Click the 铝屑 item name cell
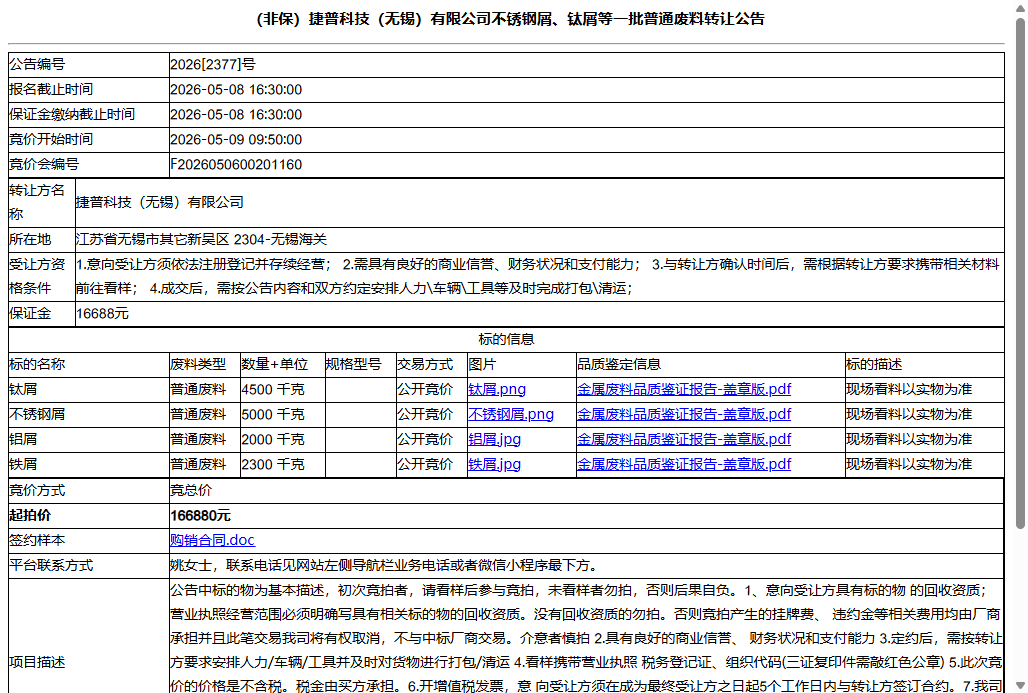The height and width of the screenshot is (693, 1028). point(89,439)
